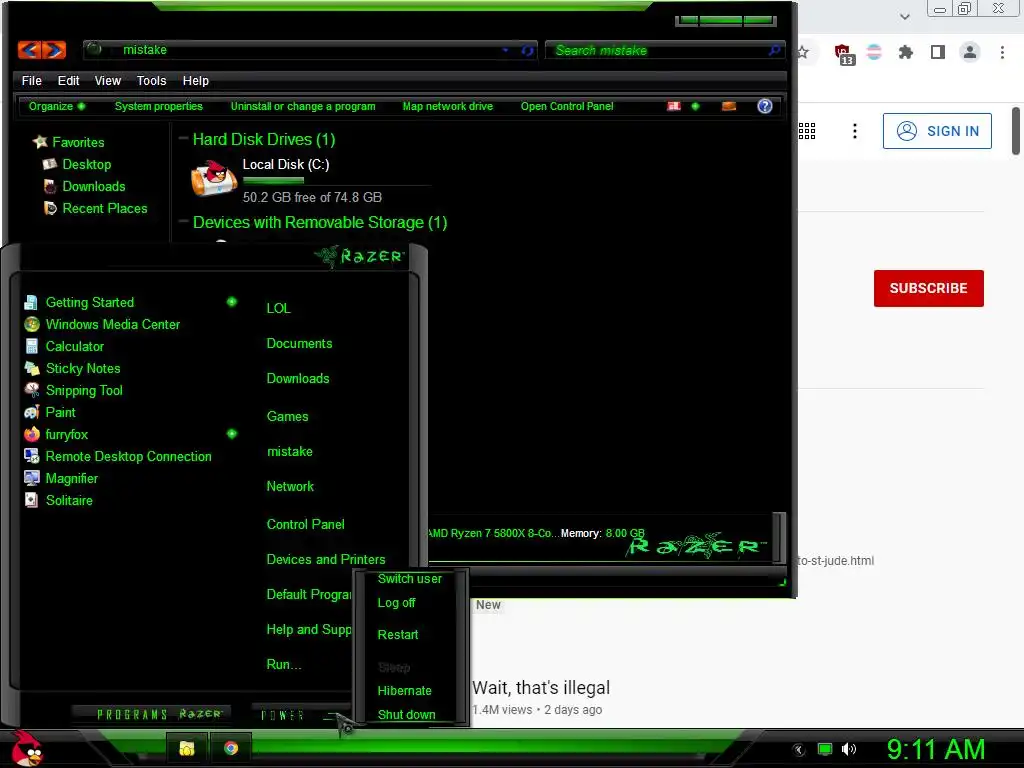Open YouTube apps grid icon
Viewport: 1024px width, 768px height.
(x=807, y=131)
